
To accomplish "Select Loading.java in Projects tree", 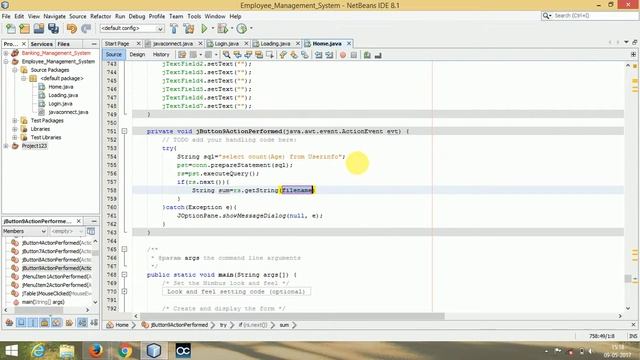I will coord(63,95).
